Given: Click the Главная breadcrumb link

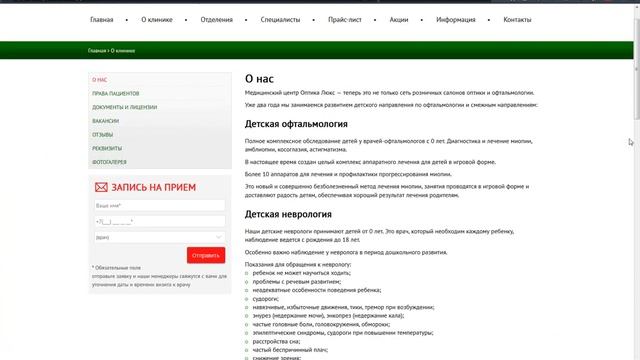Looking at the screenshot, I should pyautogui.click(x=97, y=51).
